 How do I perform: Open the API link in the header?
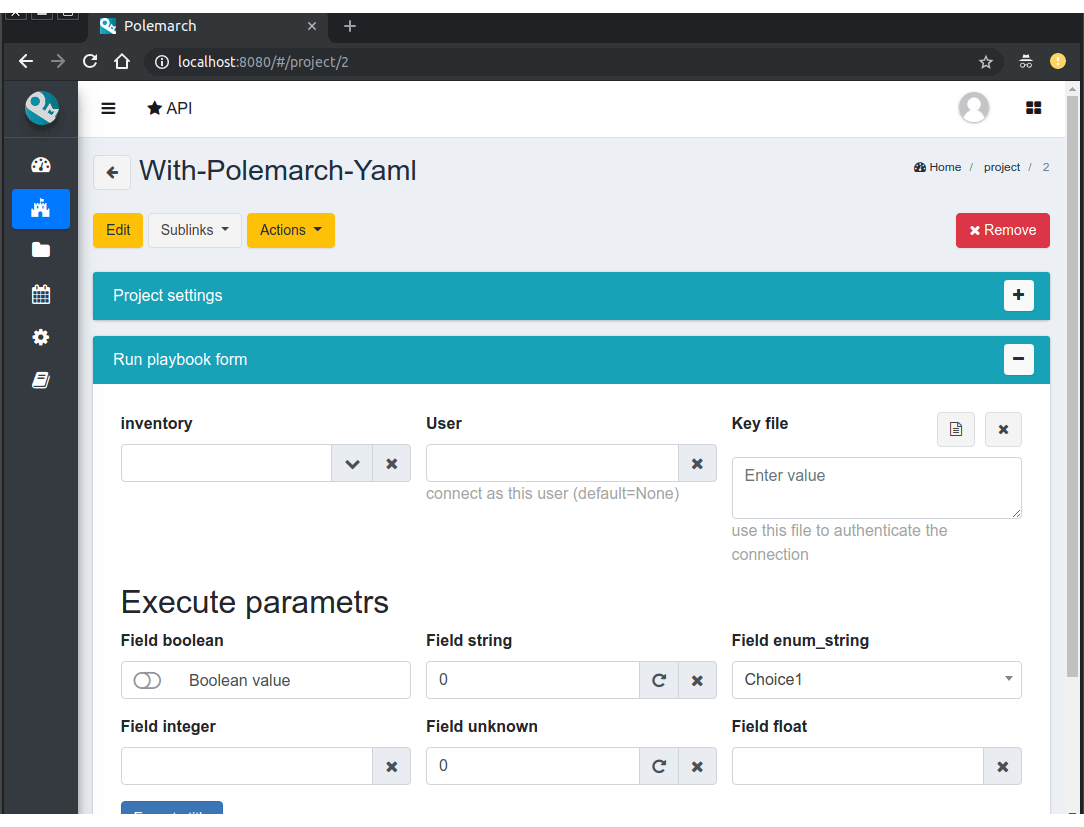pos(169,109)
